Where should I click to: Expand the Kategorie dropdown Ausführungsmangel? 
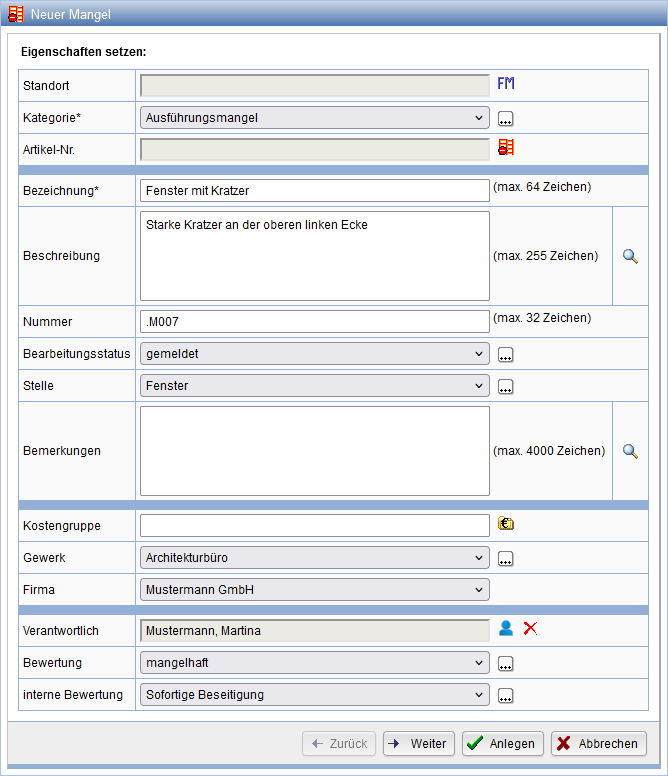pyautogui.click(x=315, y=118)
